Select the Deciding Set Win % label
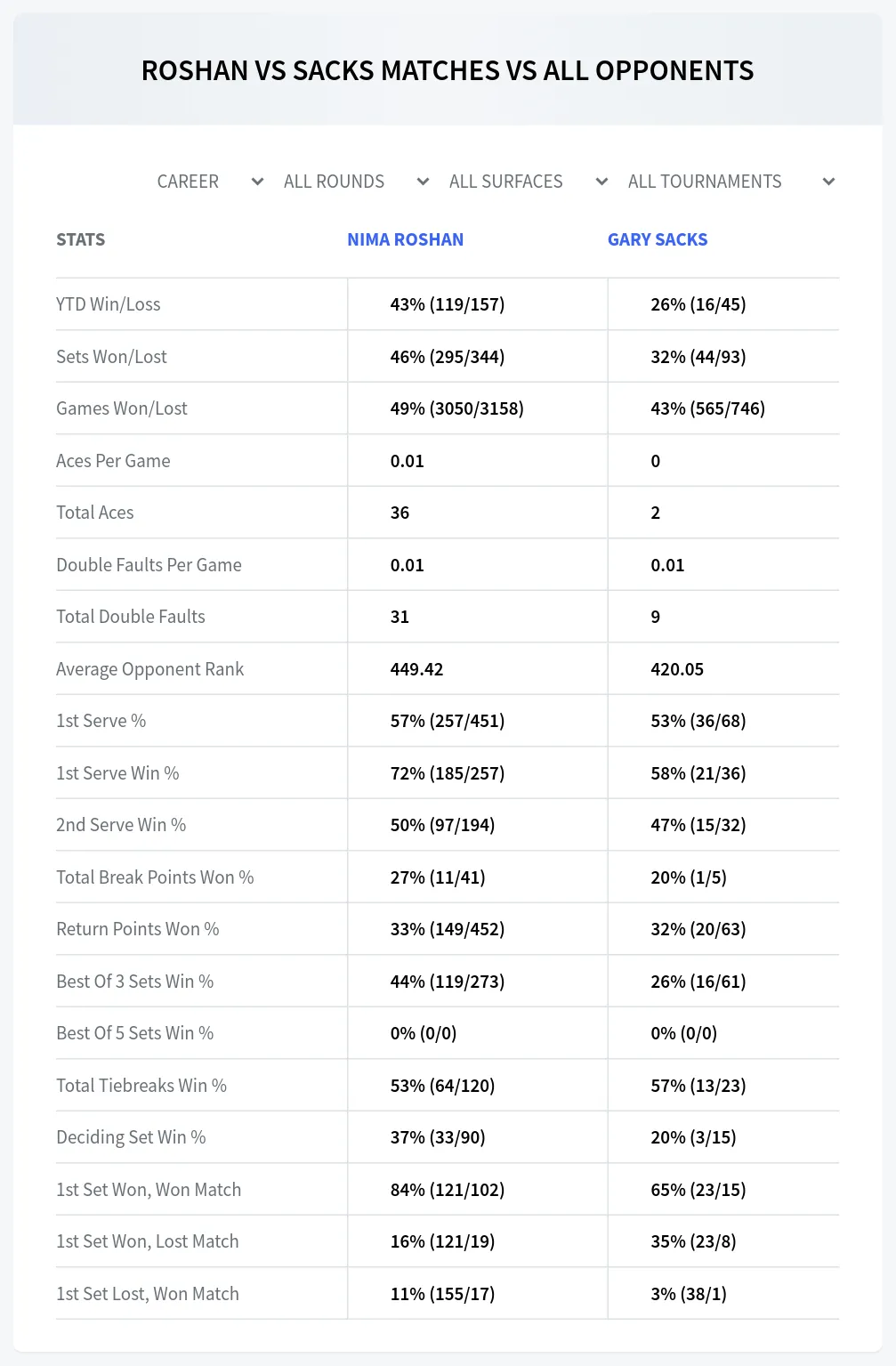 pos(131,1137)
